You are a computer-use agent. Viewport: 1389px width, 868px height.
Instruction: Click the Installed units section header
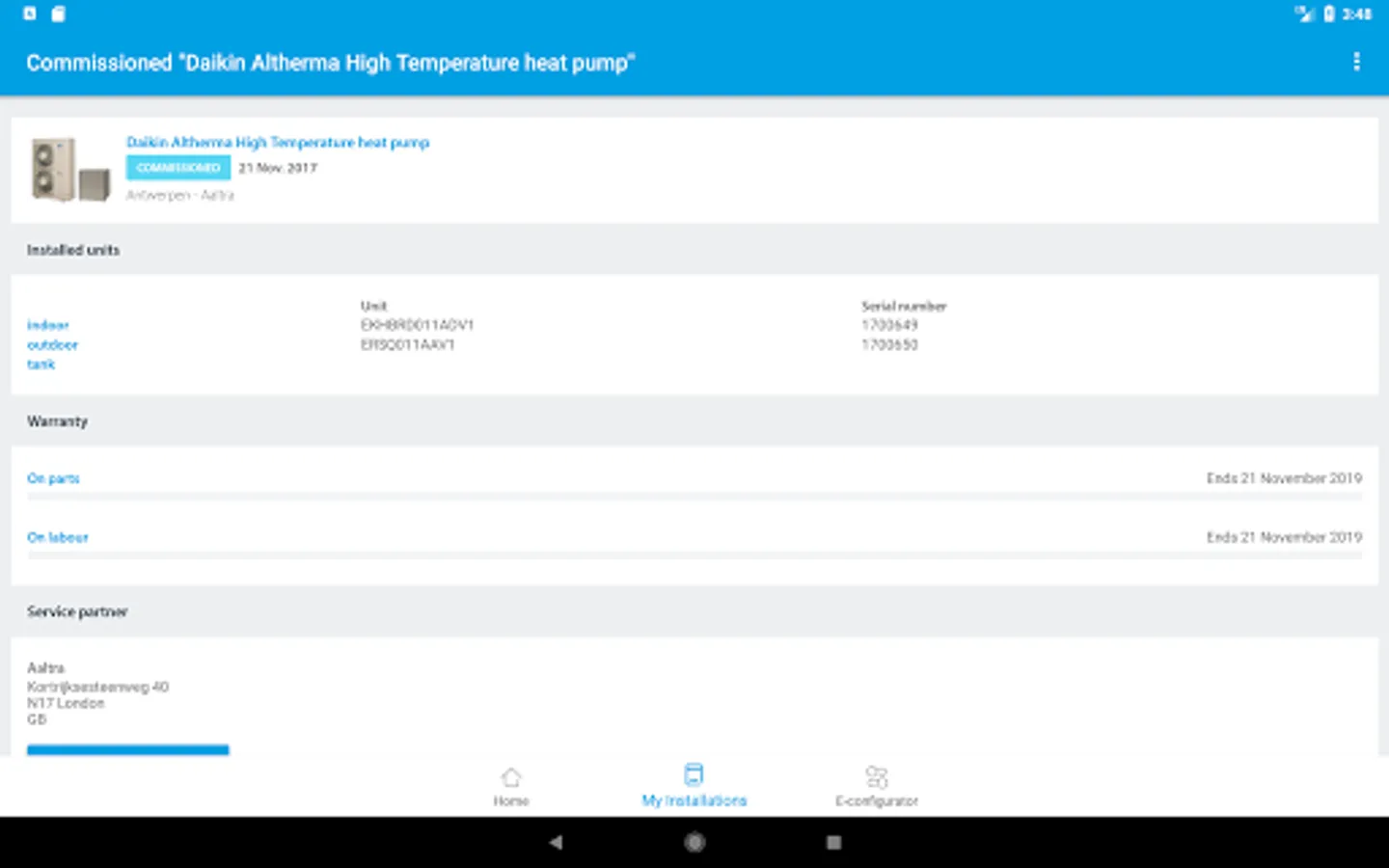tap(73, 250)
